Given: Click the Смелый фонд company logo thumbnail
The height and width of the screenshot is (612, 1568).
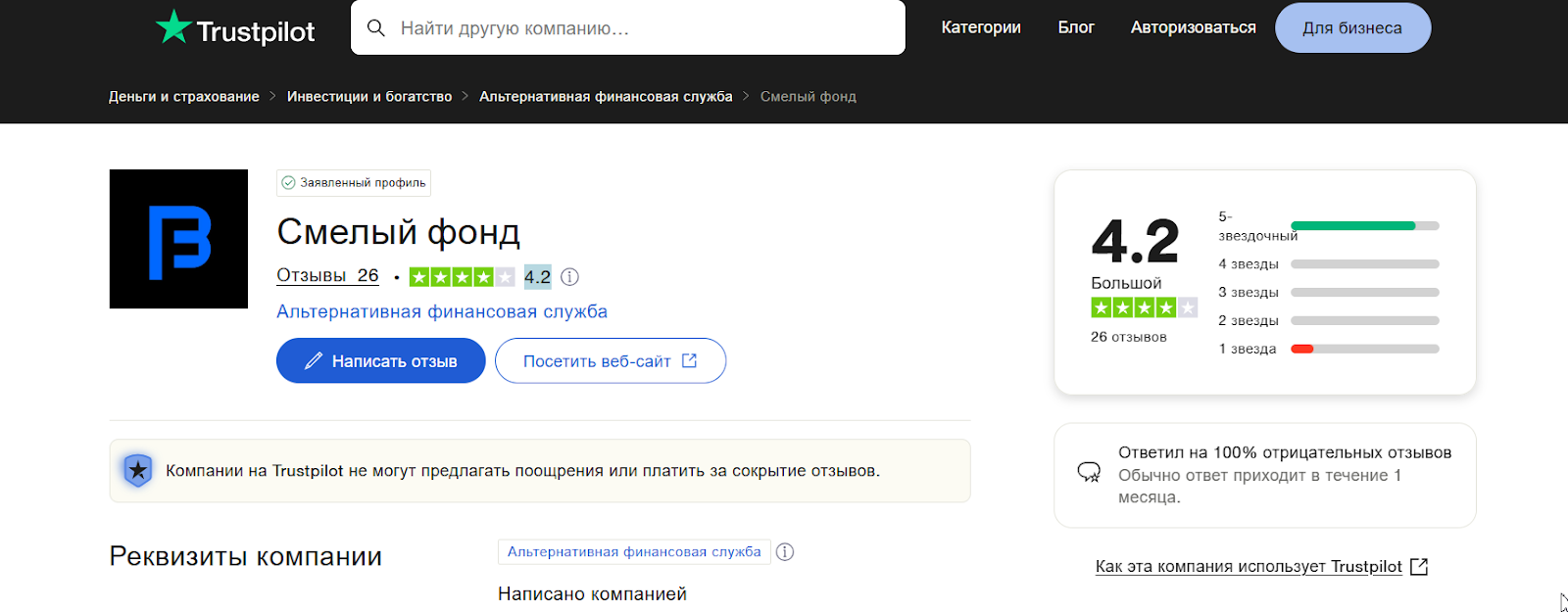Looking at the screenshot, I should (178, 239).
